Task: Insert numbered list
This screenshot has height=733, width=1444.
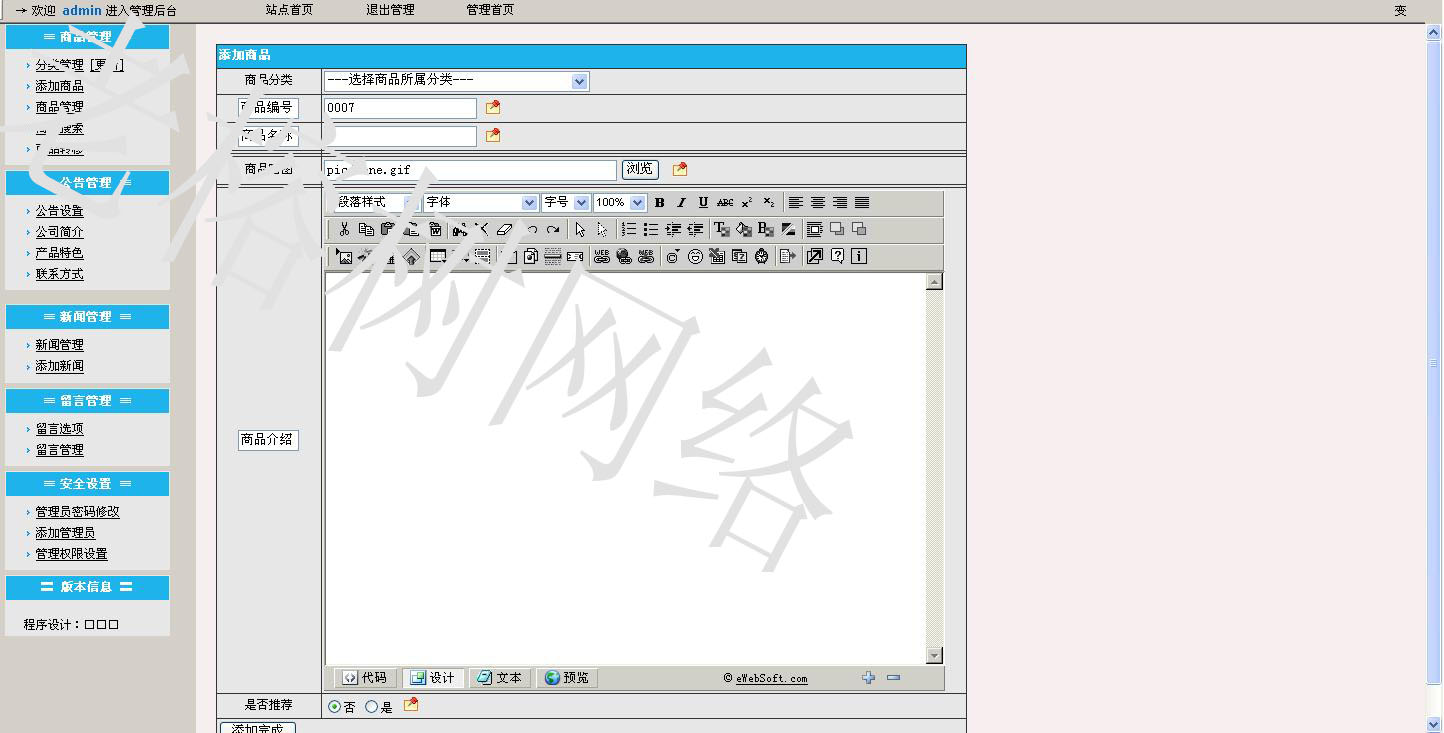Action: [629, 229]
